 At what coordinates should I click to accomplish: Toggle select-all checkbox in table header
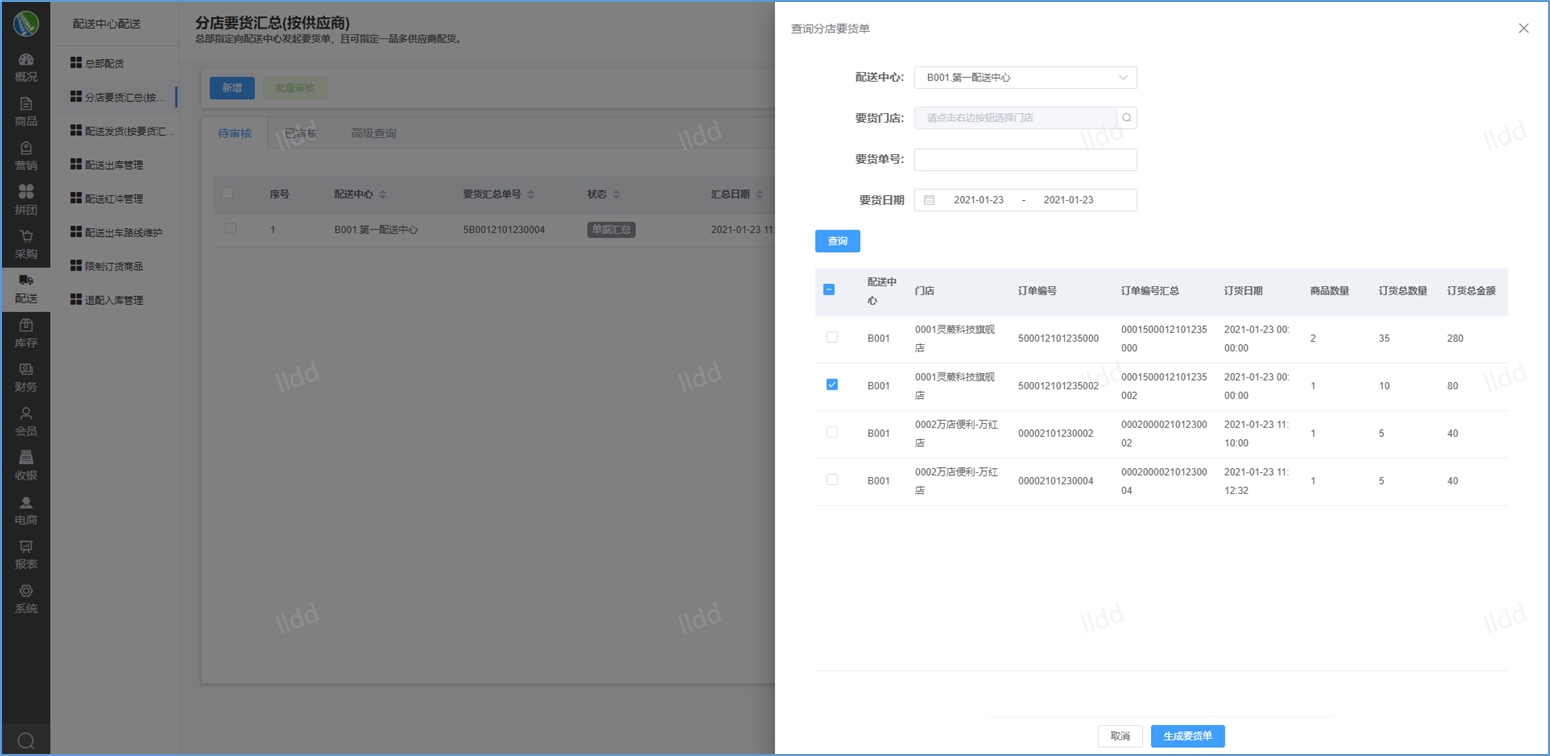pos(829,290)
